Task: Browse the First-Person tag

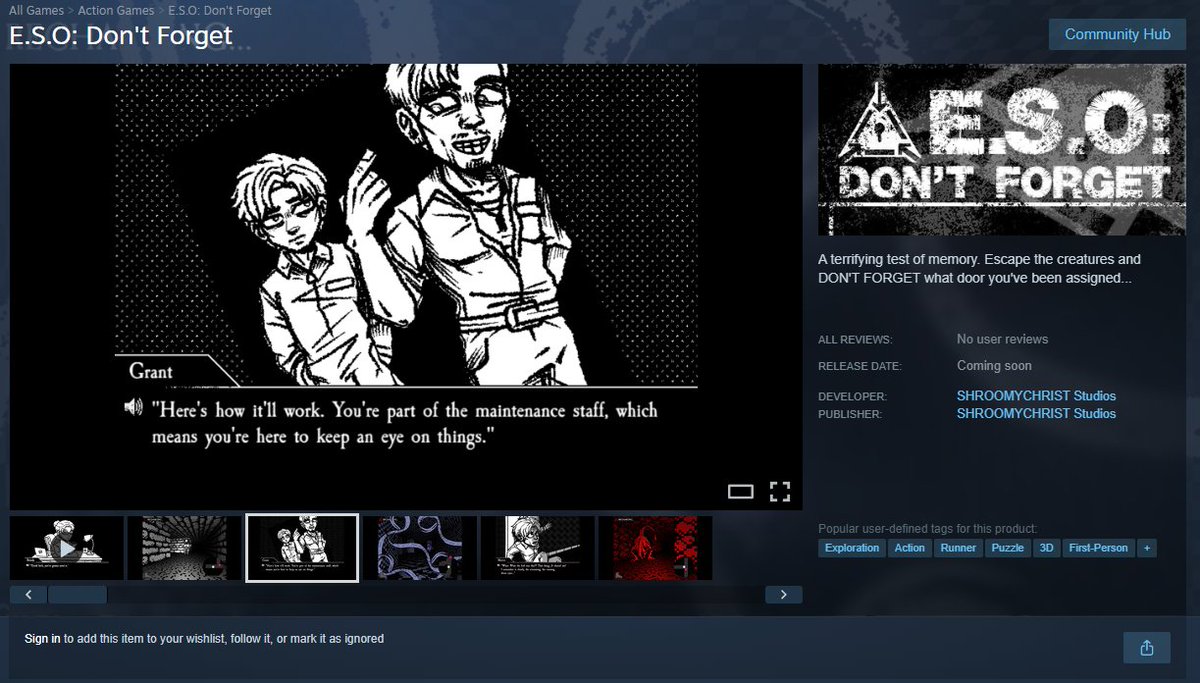Action: (x=1098, y=548)
